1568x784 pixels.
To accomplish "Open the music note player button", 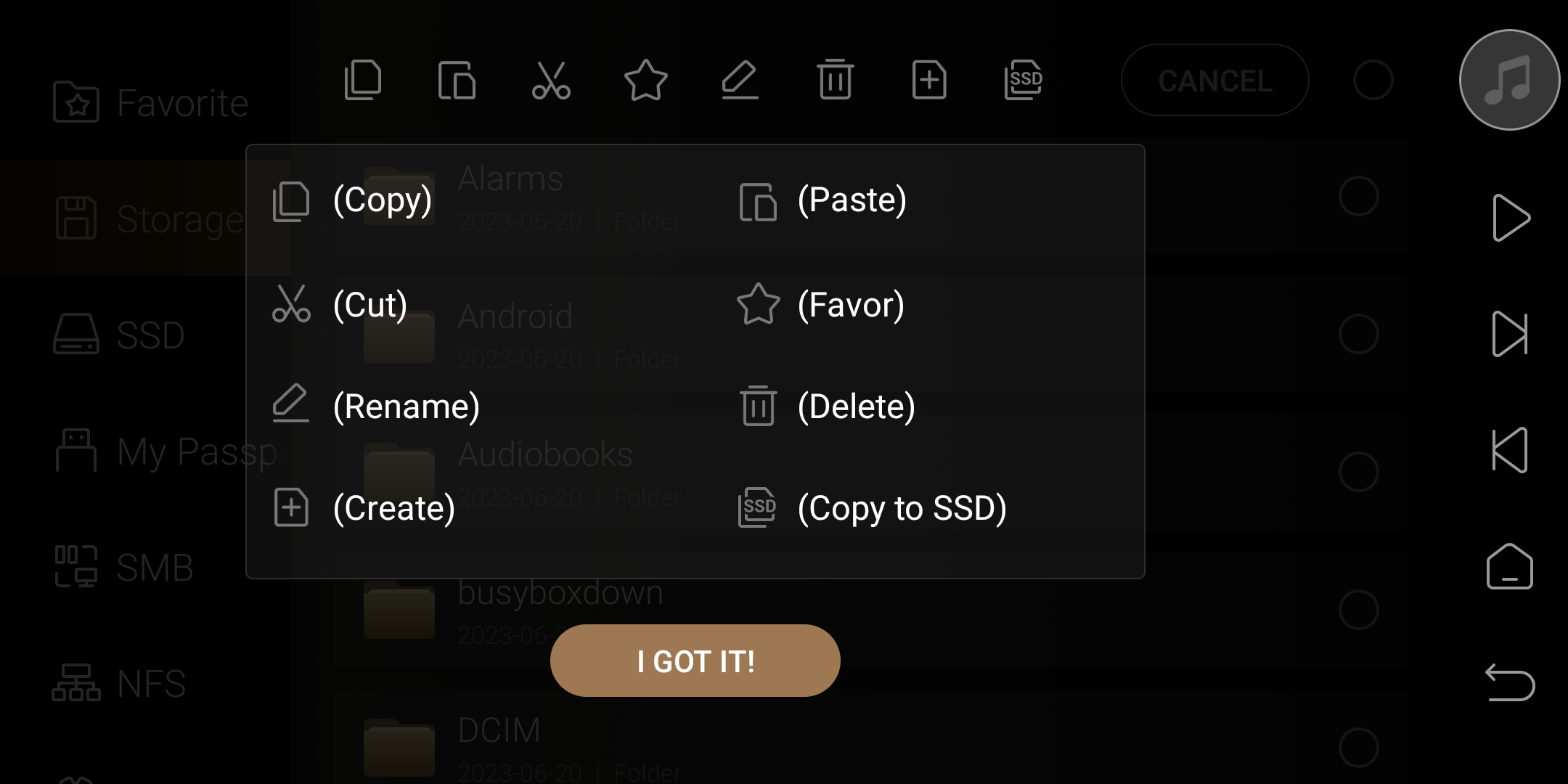I will [x=1510, y=80].
